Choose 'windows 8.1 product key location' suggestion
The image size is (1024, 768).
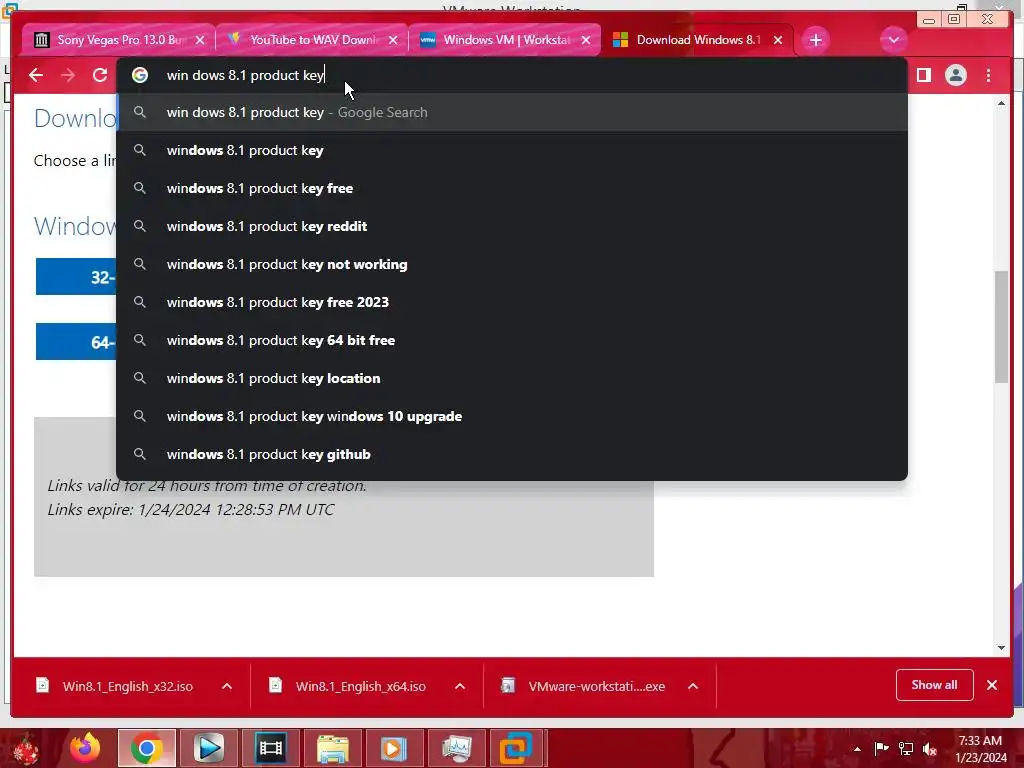pos(512,378)
